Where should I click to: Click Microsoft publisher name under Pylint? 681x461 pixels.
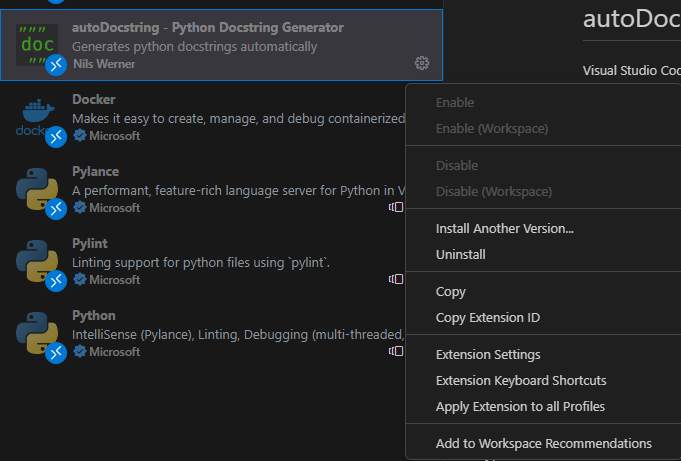tap(115, 280)
